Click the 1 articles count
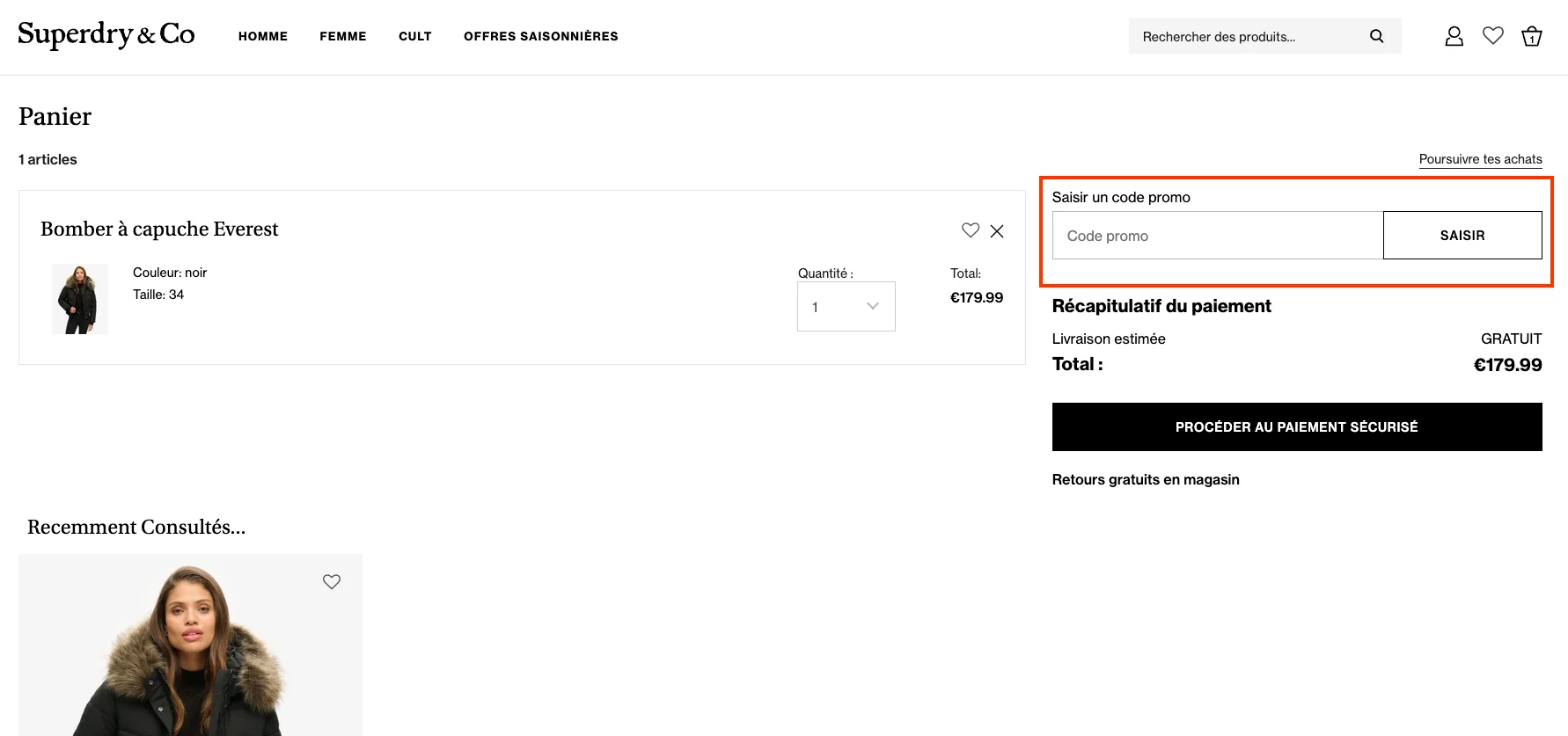 point(48,159)
